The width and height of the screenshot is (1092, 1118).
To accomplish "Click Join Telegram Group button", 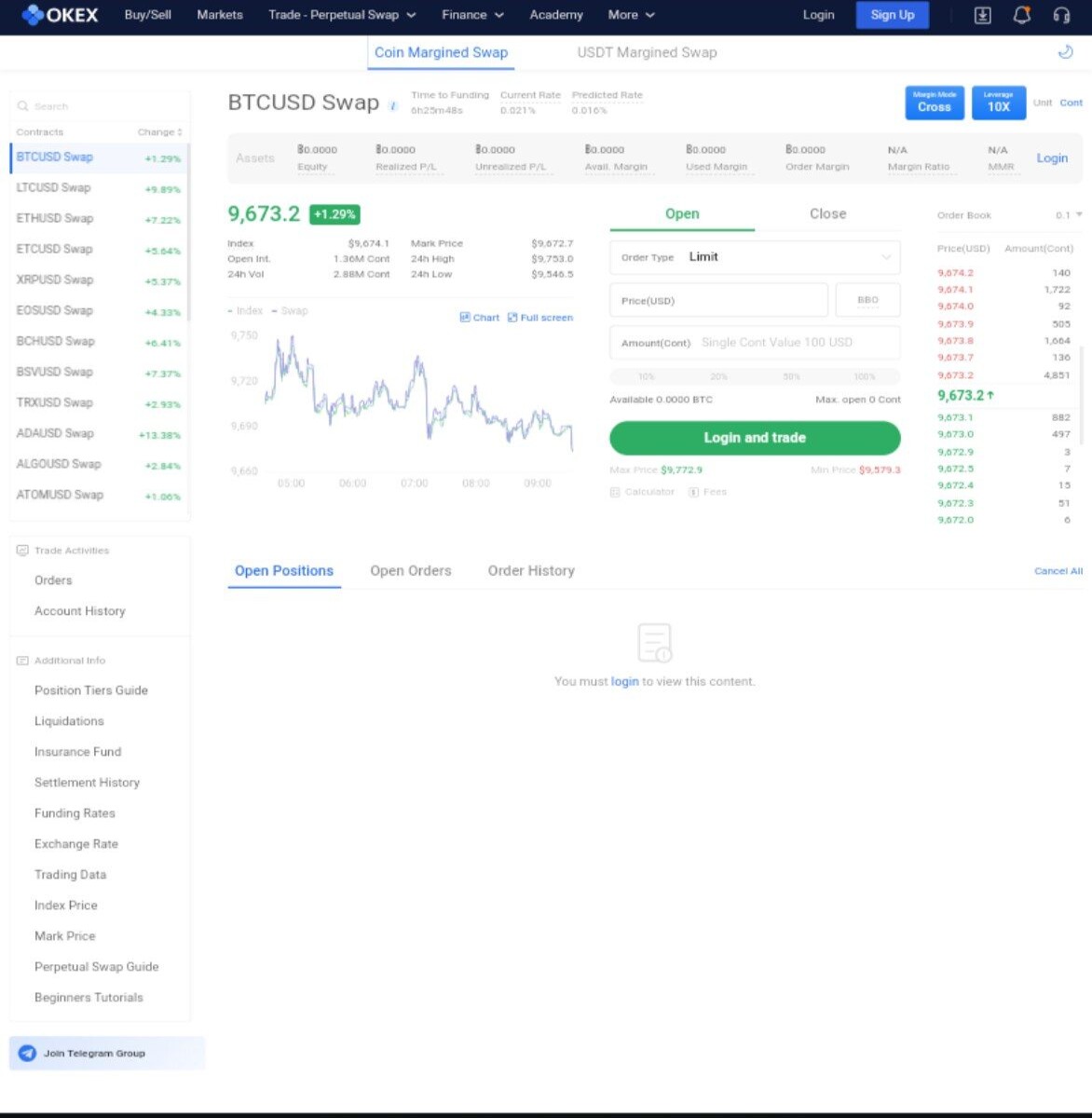I will 107,1053.
